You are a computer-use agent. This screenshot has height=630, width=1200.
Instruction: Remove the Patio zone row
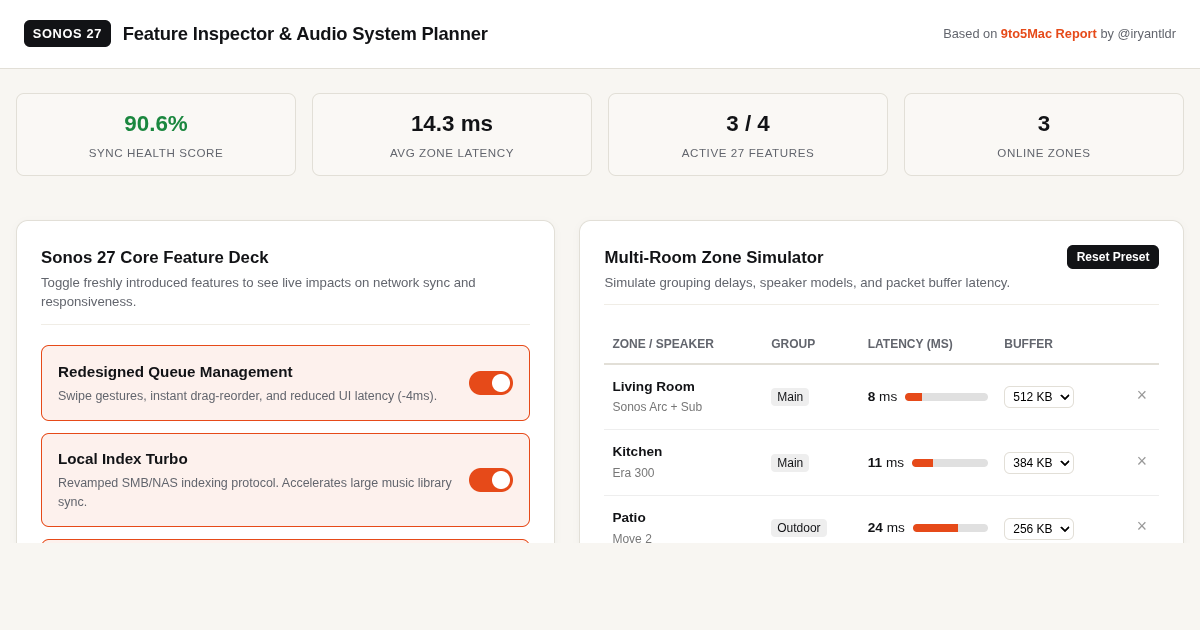coord(1141,527)
